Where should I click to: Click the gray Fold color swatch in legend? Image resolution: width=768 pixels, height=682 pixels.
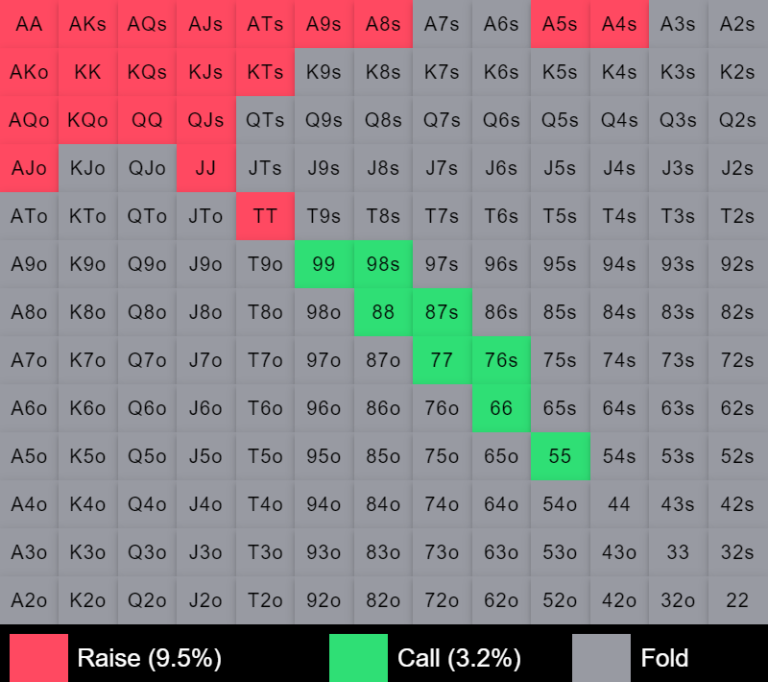click(x=601, y=658)
